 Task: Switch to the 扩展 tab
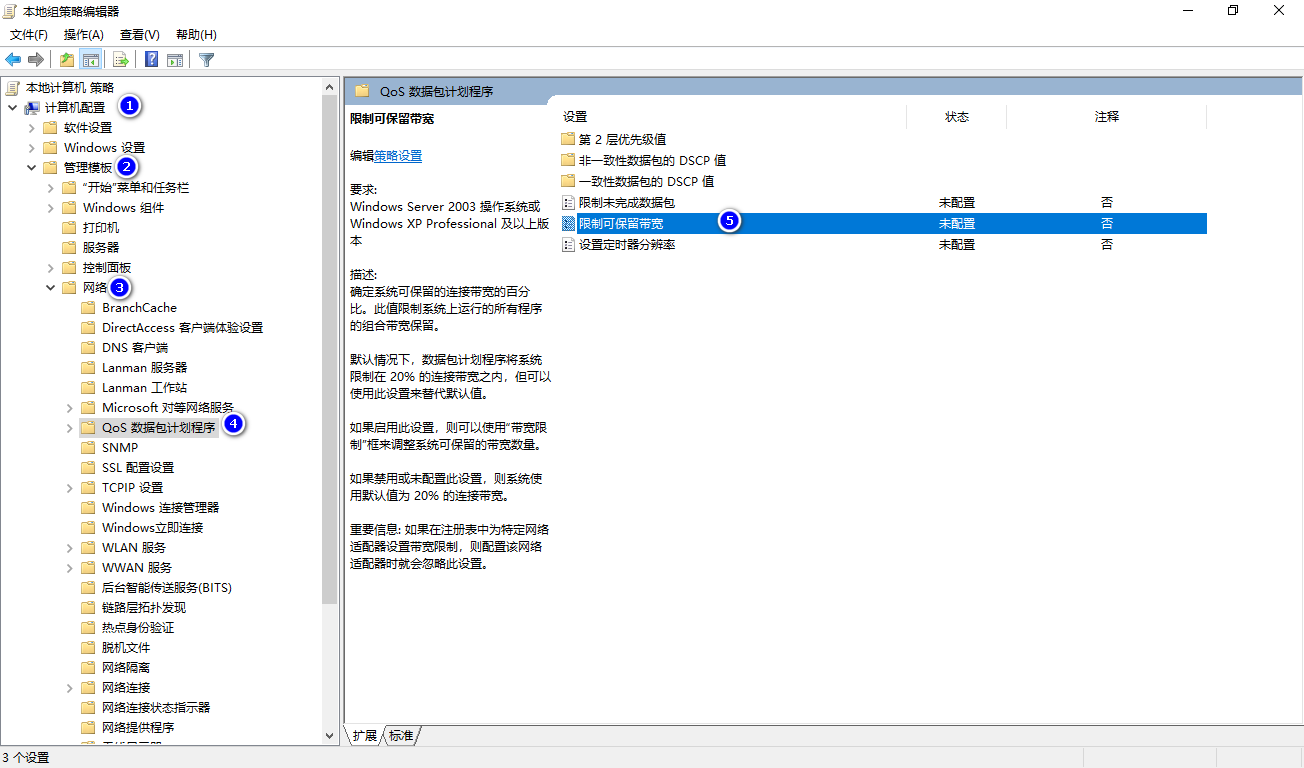pos(365,735)
